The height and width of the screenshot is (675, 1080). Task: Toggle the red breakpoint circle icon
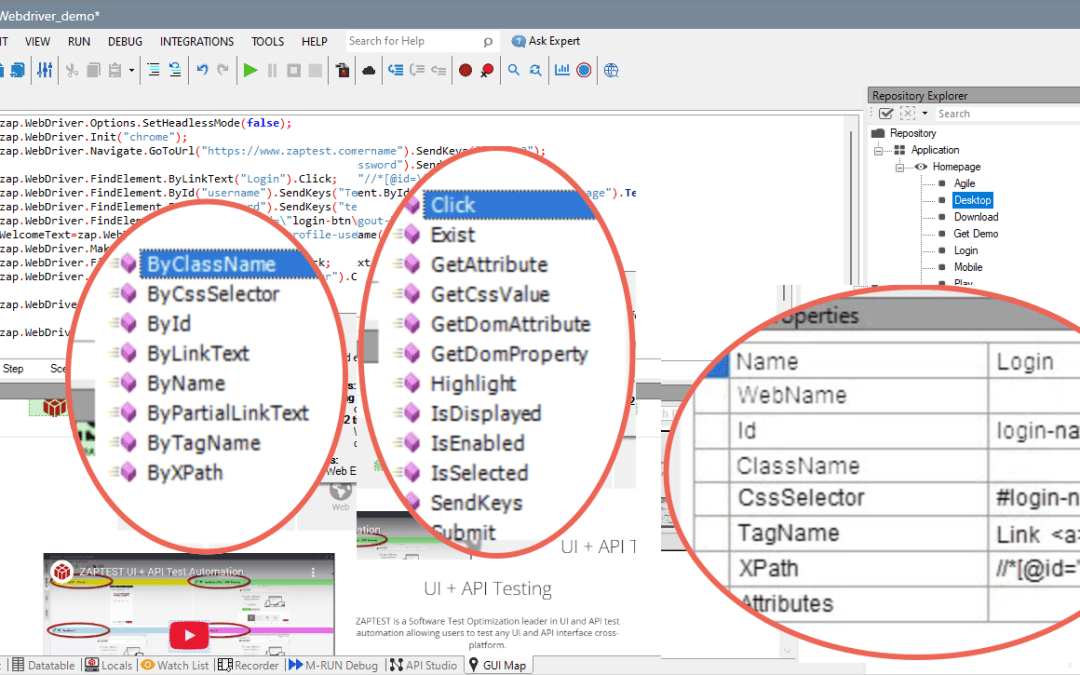point(466,70)
